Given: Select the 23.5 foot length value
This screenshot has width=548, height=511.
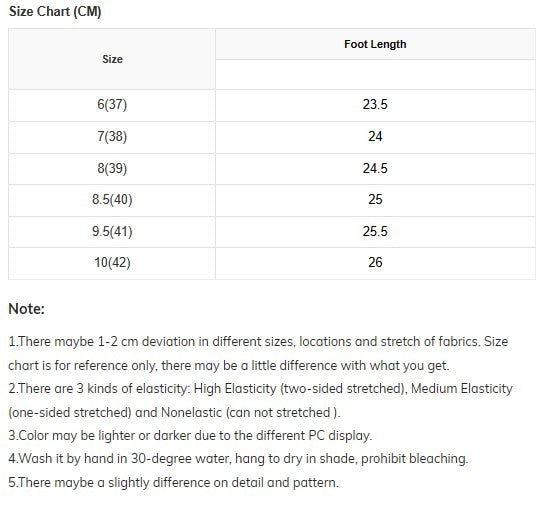Looking at the screenshot, I should coord(375,105).
